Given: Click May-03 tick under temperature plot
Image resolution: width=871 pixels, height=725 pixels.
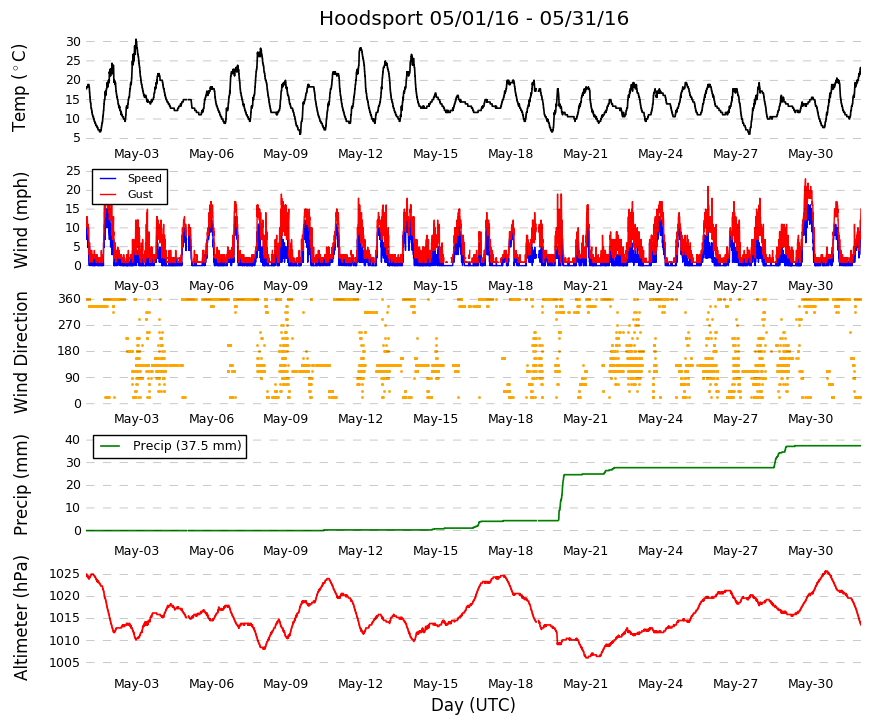Looking at the screenshot, I should tap(136, 154).
